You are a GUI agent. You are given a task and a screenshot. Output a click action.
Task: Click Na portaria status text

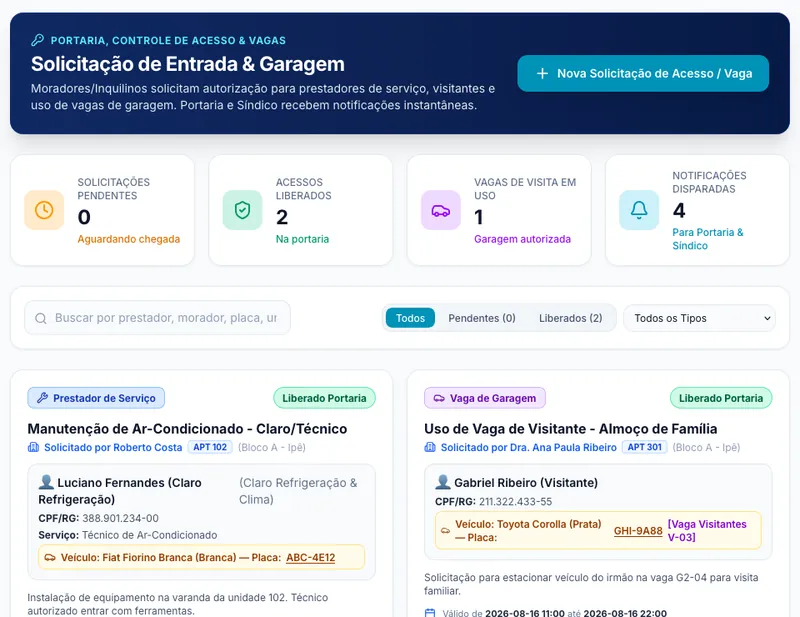pos(302,239)
